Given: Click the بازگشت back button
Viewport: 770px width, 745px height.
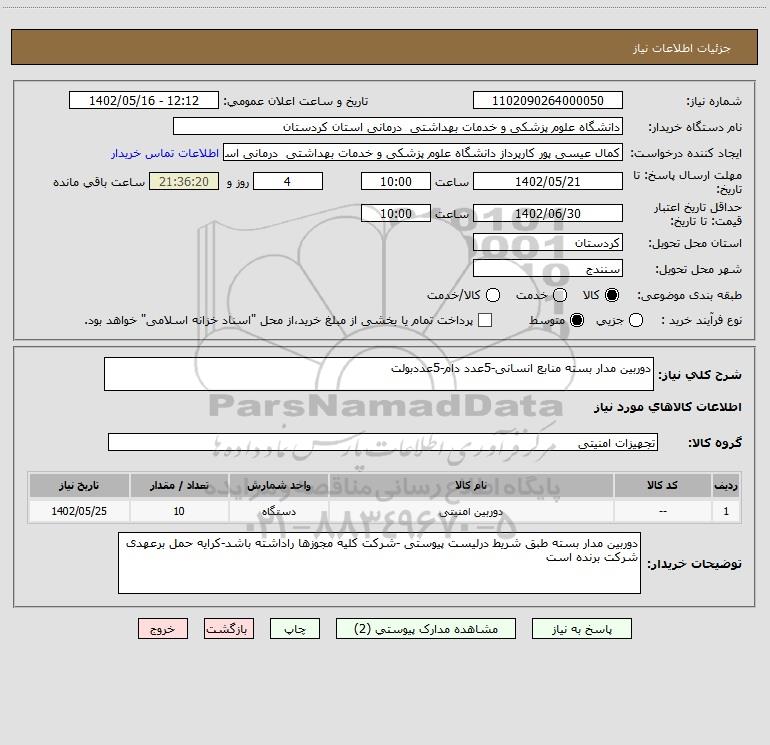Looking at the screenshot, I should click(x=229, y=629).
